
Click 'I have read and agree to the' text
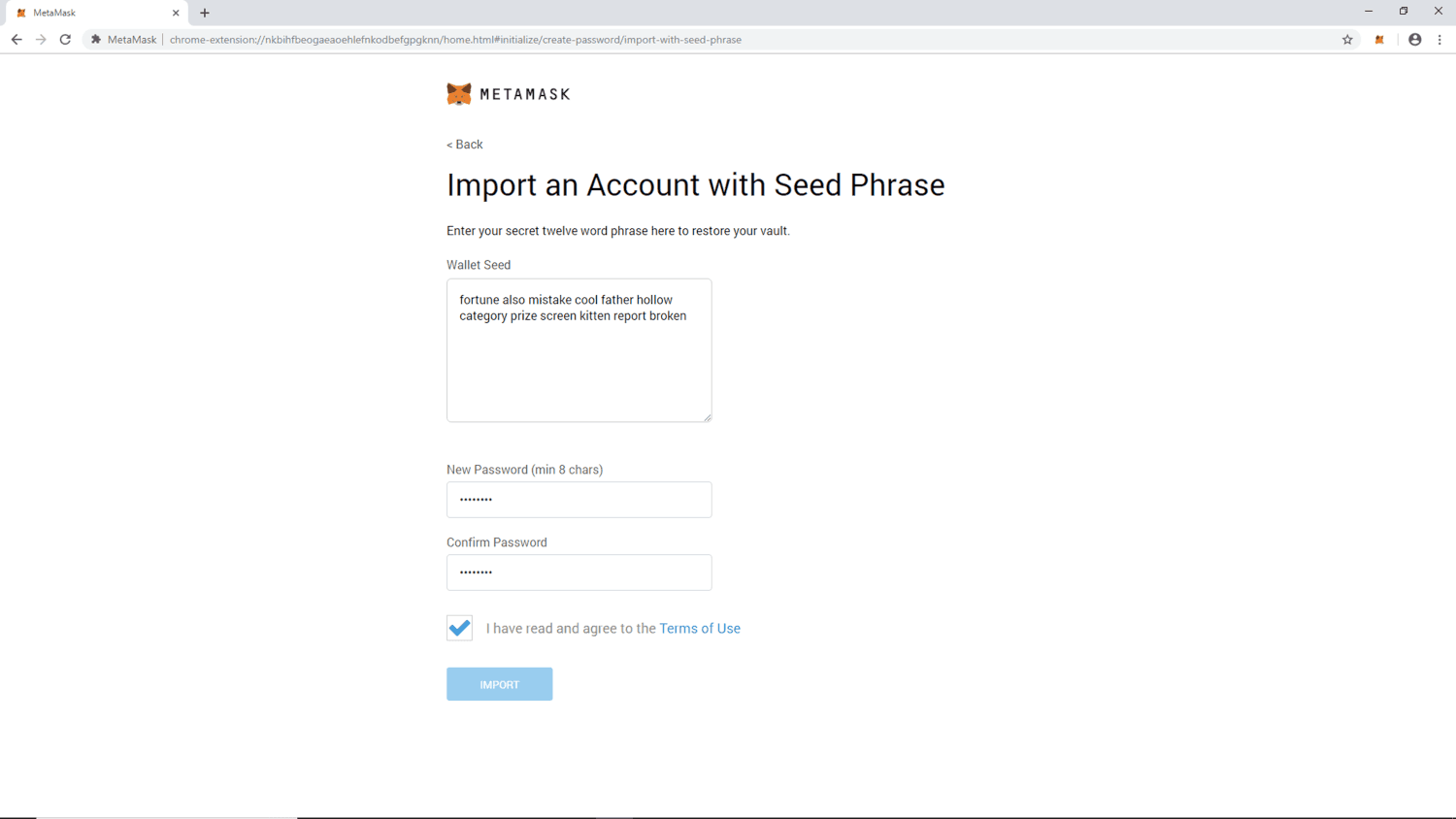click(571, 629)
